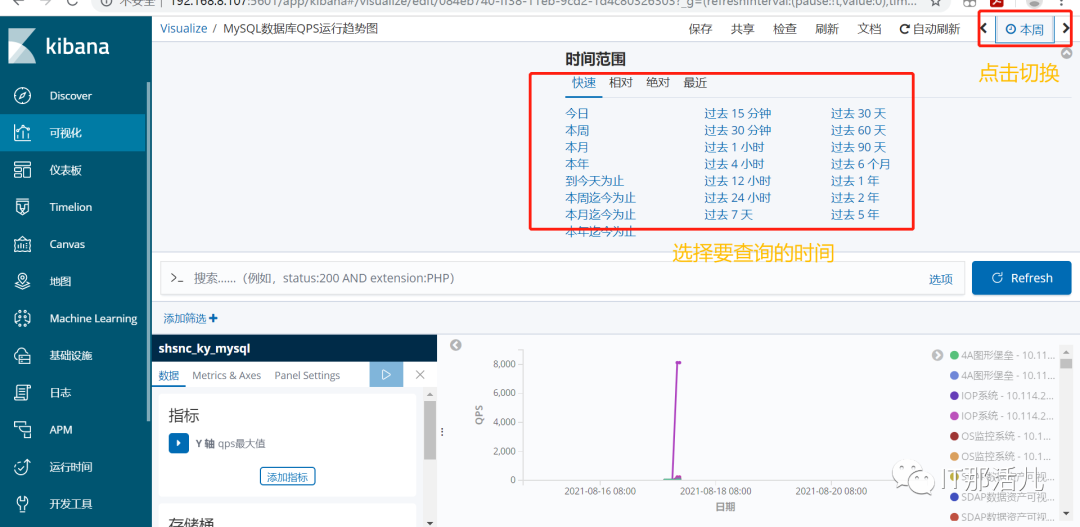The width and height of the screenshot is (1080, 527).
Task: Click legend list scrollbar
Action: [1066, 365]
